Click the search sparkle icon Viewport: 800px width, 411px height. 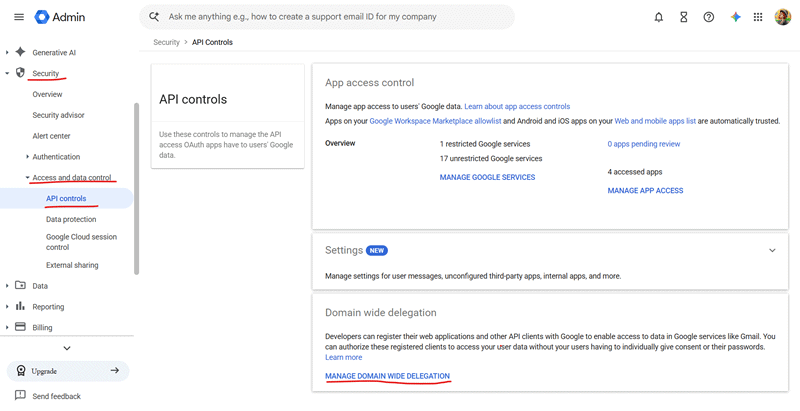pyautogui.click(x=154, y=16)
